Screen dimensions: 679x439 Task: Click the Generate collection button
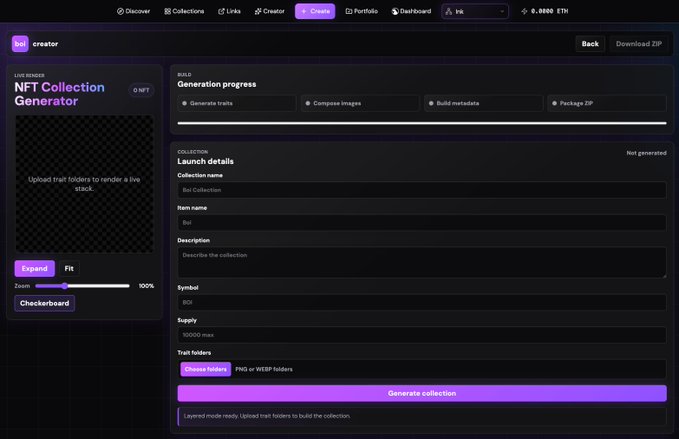422,393
